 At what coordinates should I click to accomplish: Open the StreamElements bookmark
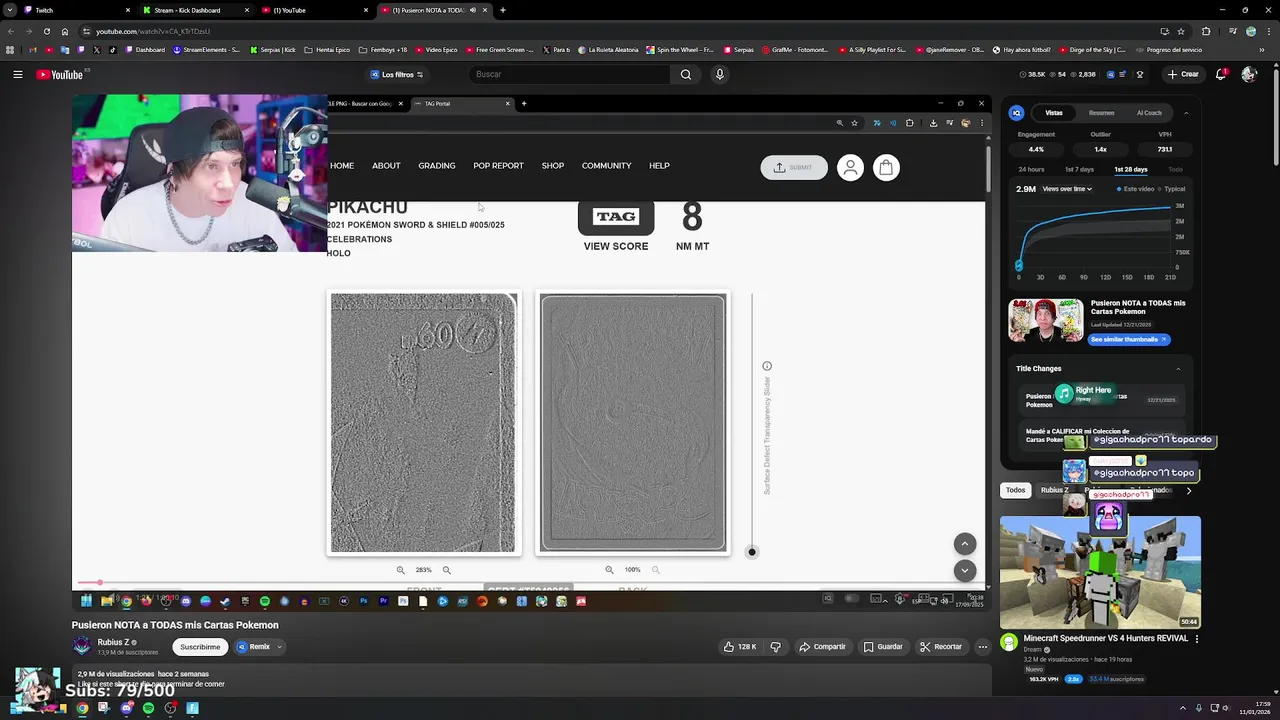click(208, 49)
